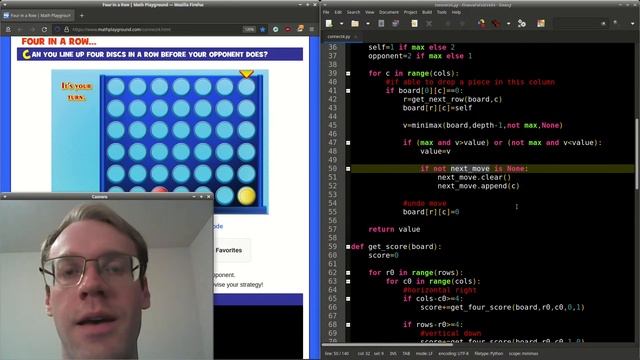
Task: Click the Save file icon in Geany toolbar
Action: (x=381, y=24)
